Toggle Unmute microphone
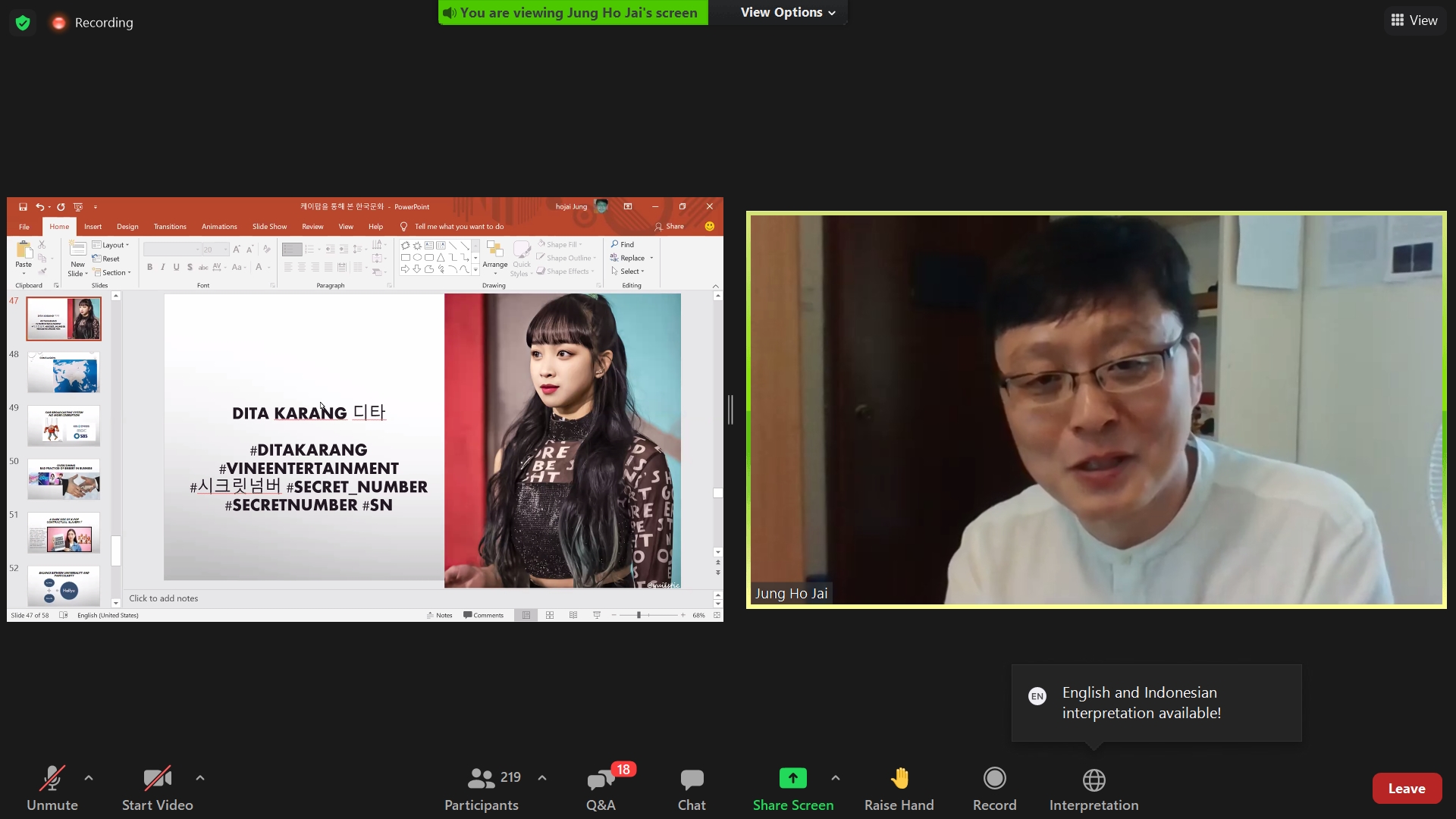 pyautogui.click(x=52, y=780)
